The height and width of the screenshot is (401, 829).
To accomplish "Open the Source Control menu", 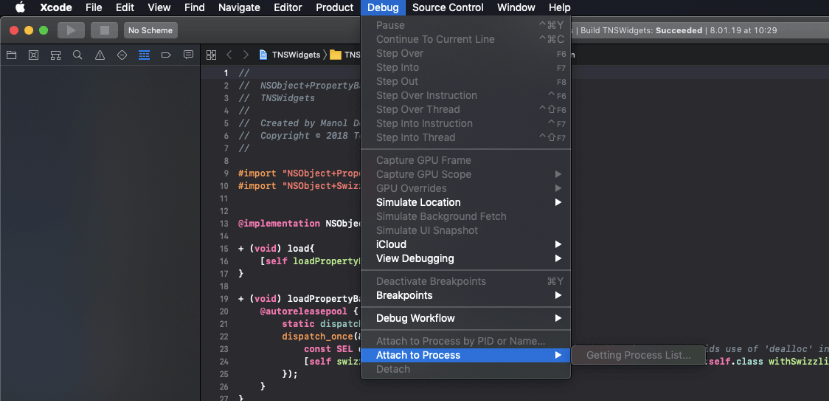I will pos(448,7).
